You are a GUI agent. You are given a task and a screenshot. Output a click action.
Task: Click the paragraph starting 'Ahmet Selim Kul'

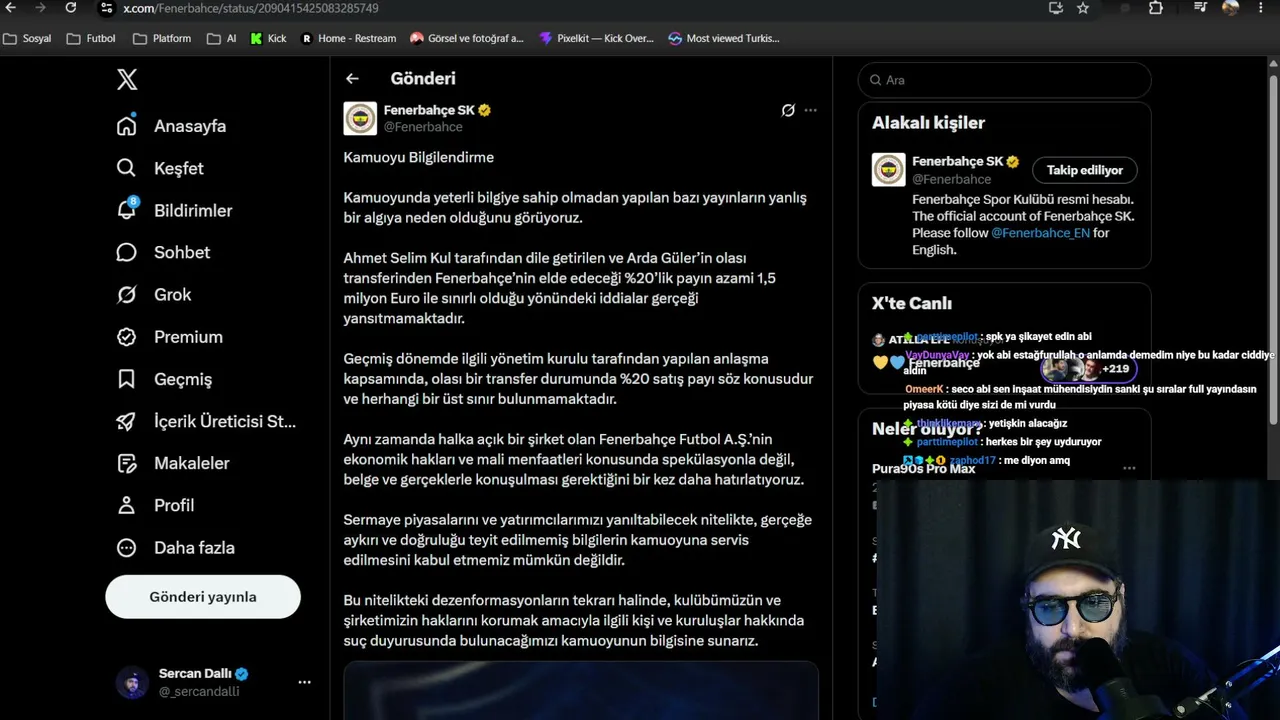pyautogui.click(x=560, y=288)
